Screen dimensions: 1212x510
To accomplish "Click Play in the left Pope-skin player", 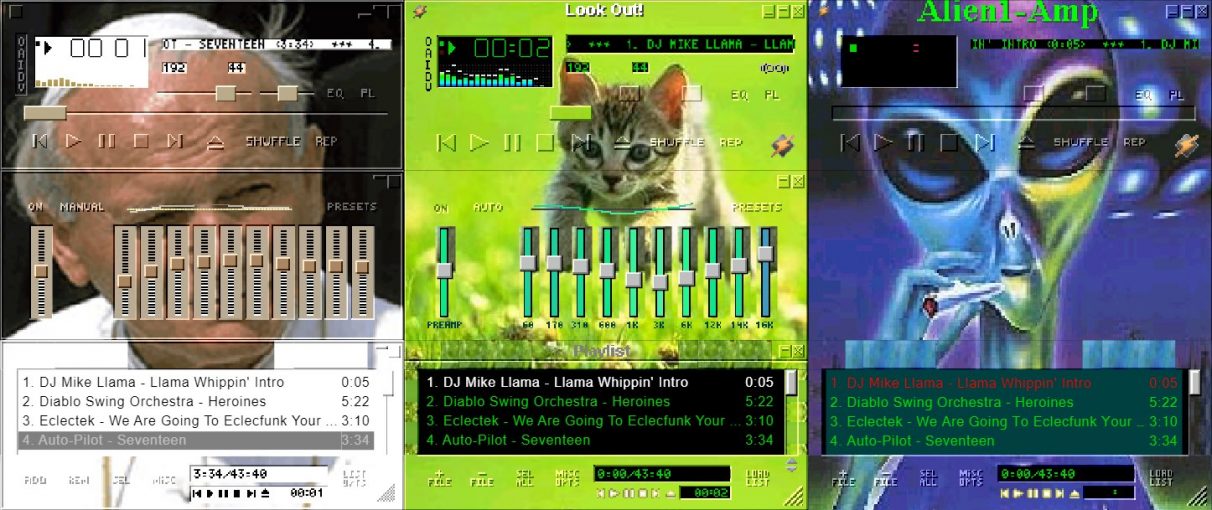I will click(73, 141).
